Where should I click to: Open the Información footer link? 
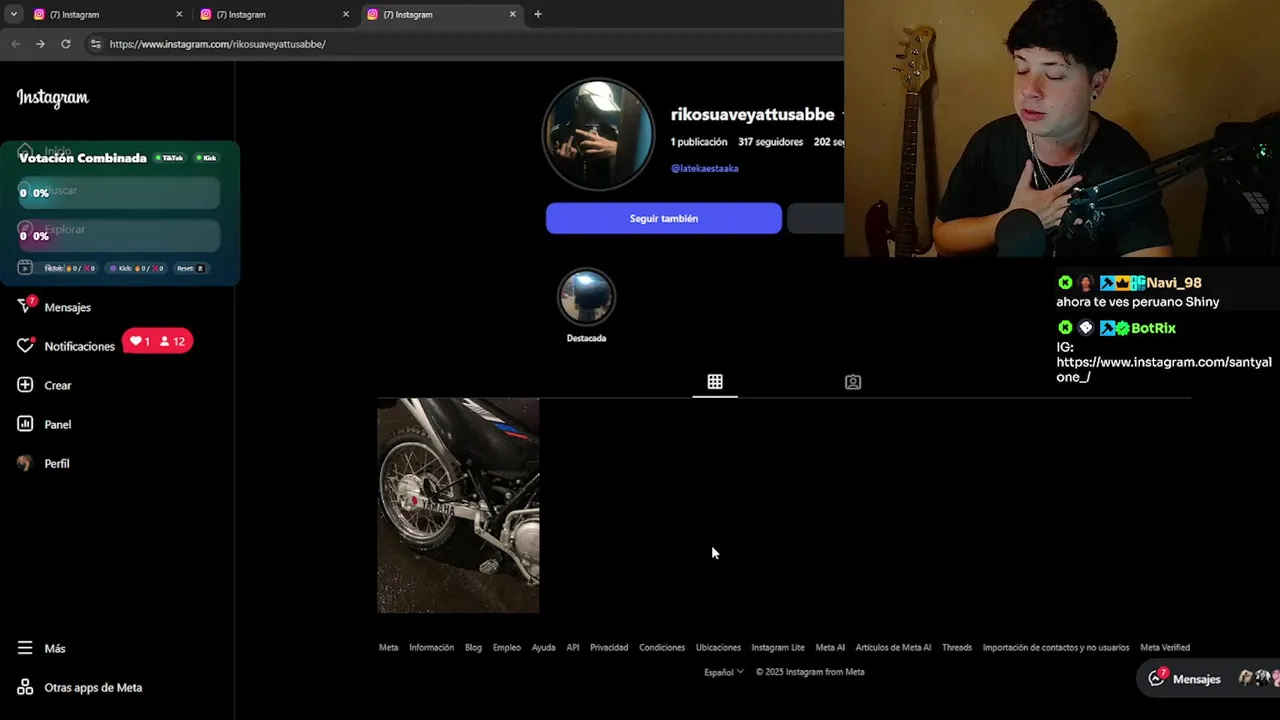tap(432, 648)
